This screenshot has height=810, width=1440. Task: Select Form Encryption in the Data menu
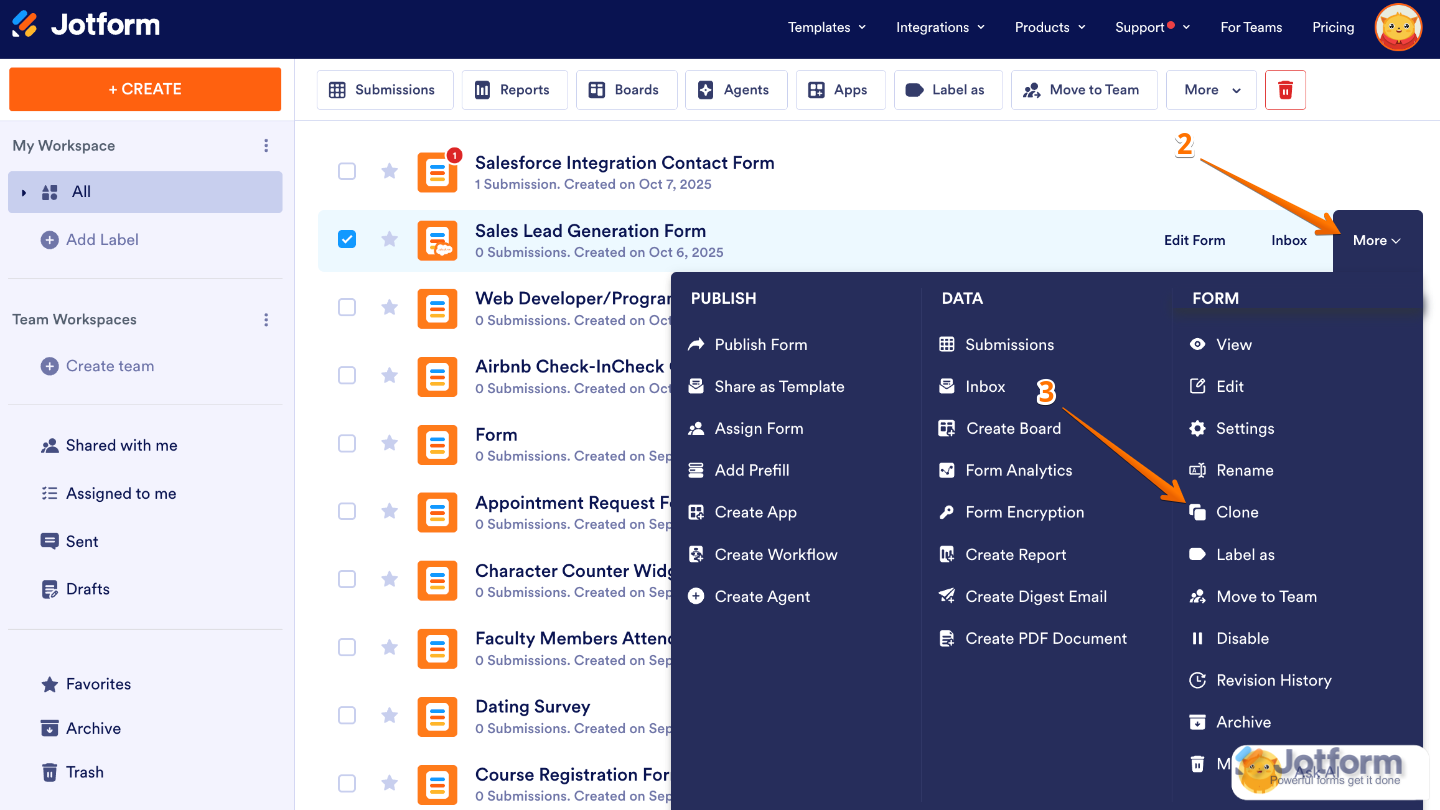pos(1024,512)
